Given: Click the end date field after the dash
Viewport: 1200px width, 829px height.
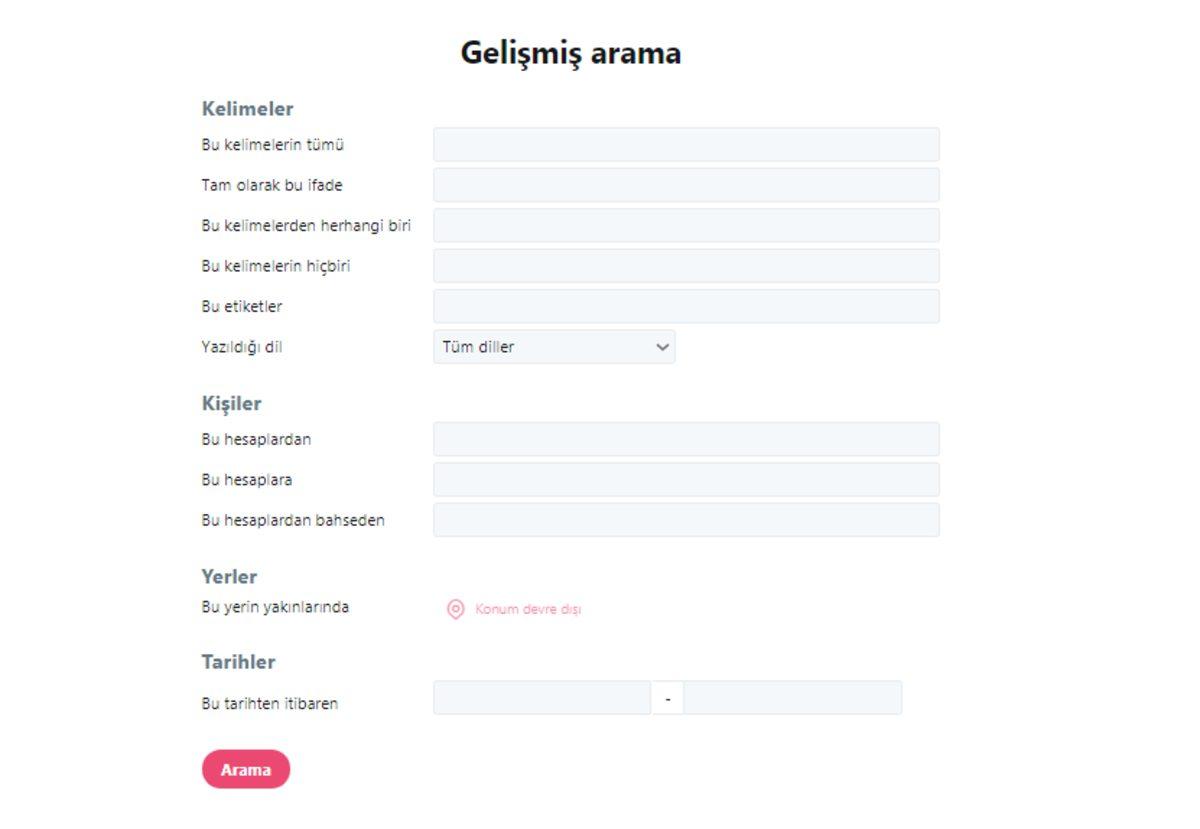Looking at the screenshot, I should [793, 697].
